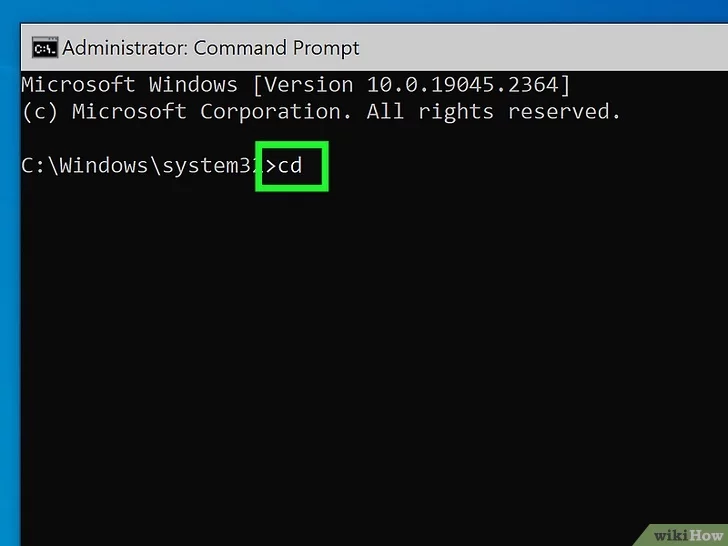
Task: Click the (c) copyright symbol
Action: click(39, 112)
